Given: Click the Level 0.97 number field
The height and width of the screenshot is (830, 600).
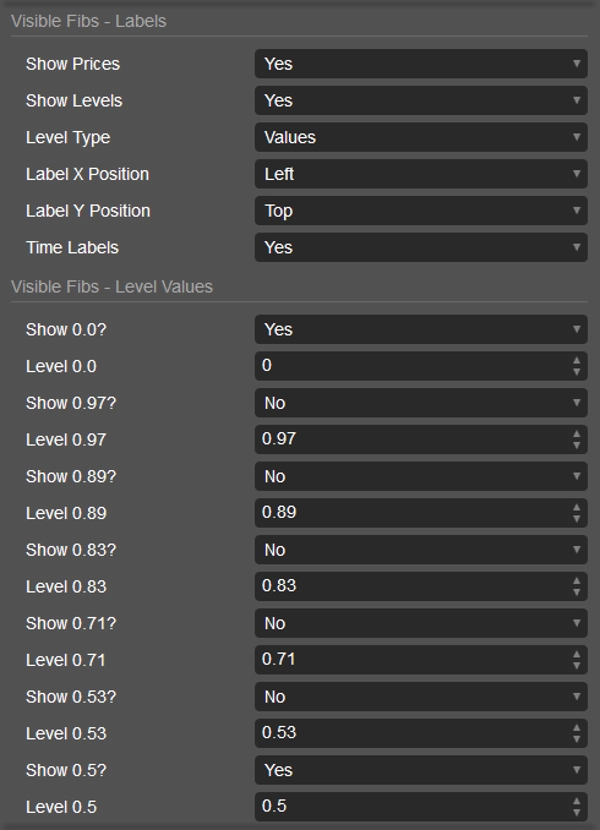Looking at the screenshot, I should (410, 439).
